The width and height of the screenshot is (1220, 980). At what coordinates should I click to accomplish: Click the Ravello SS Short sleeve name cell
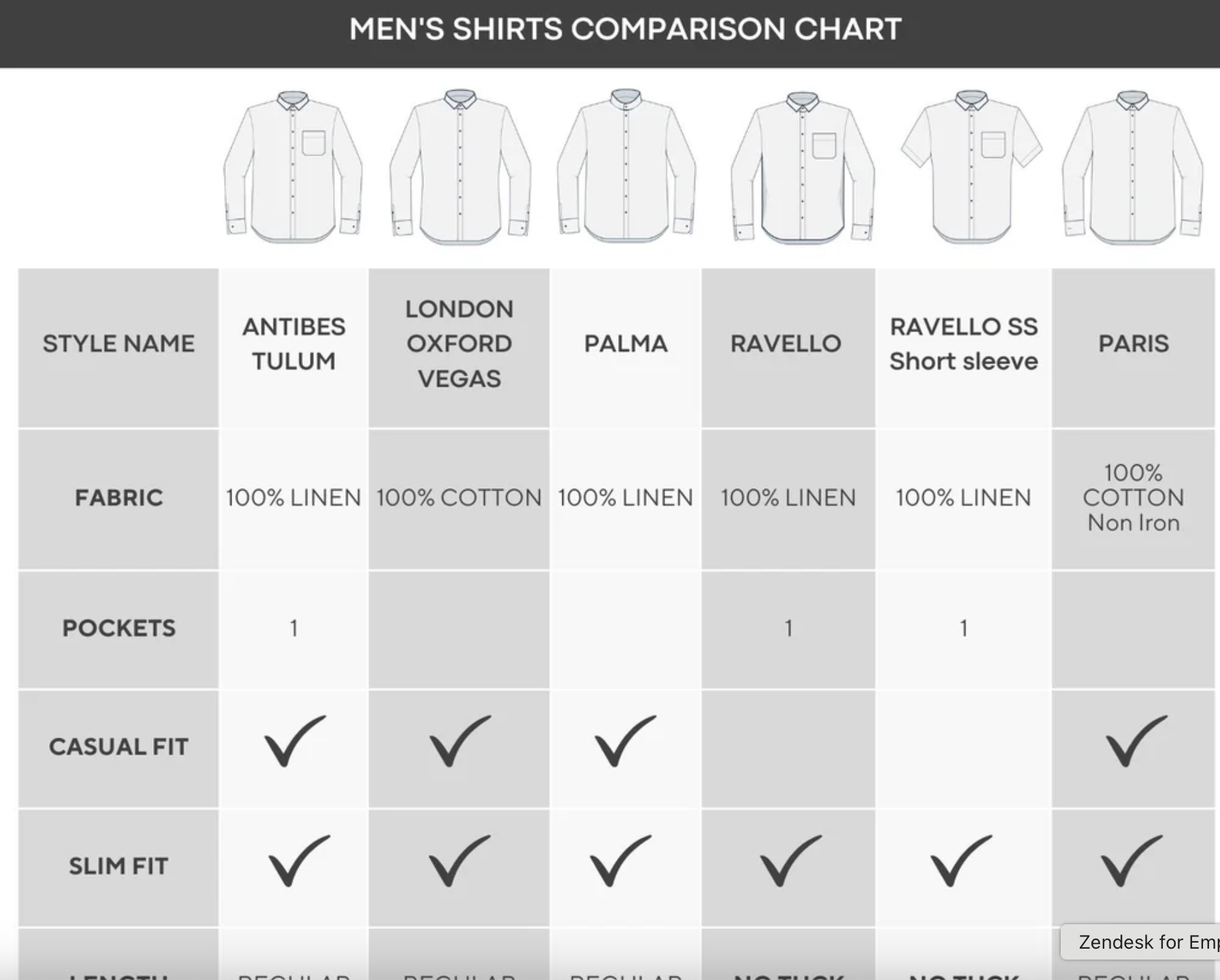[x=963, y=344]
